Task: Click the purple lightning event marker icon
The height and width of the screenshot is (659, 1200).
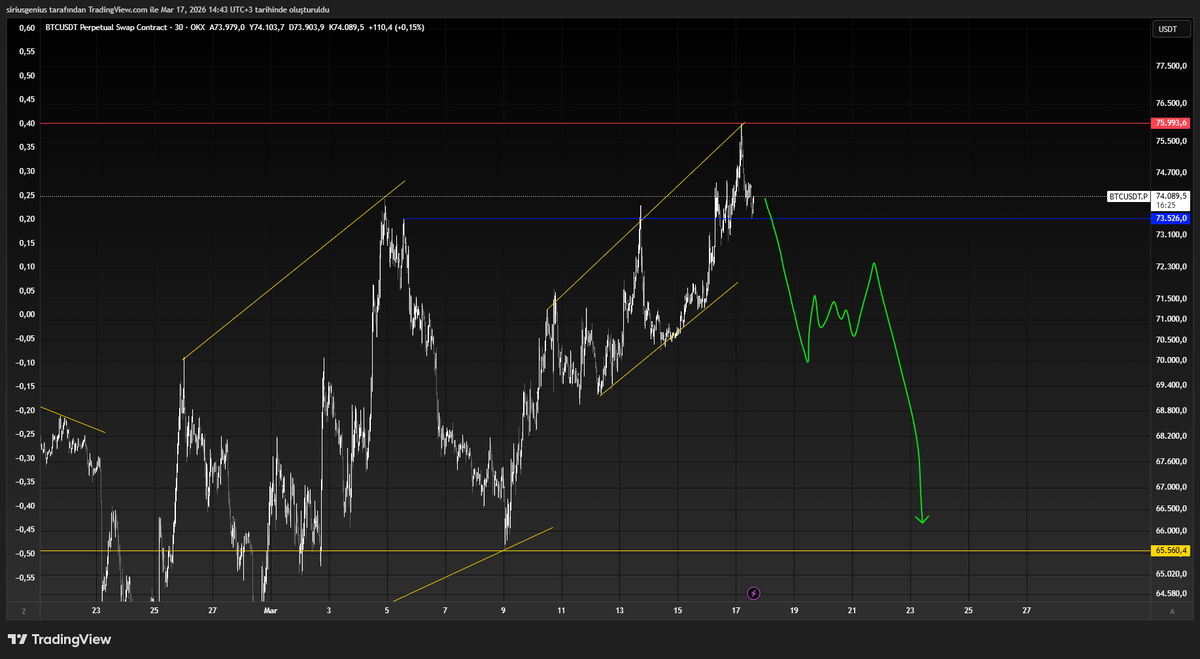Action: click(x=754, y=593)
